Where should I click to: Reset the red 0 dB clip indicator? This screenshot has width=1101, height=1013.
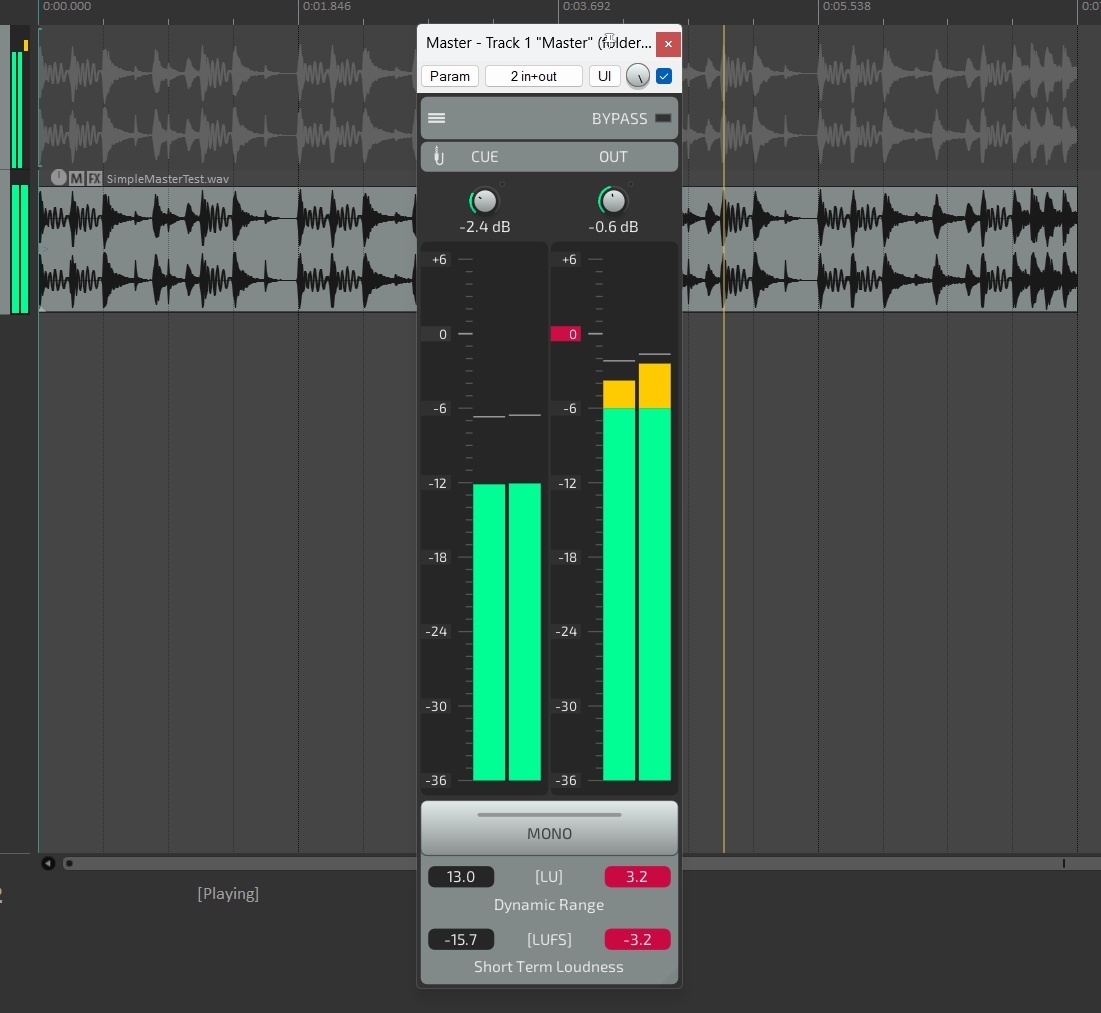566,334
